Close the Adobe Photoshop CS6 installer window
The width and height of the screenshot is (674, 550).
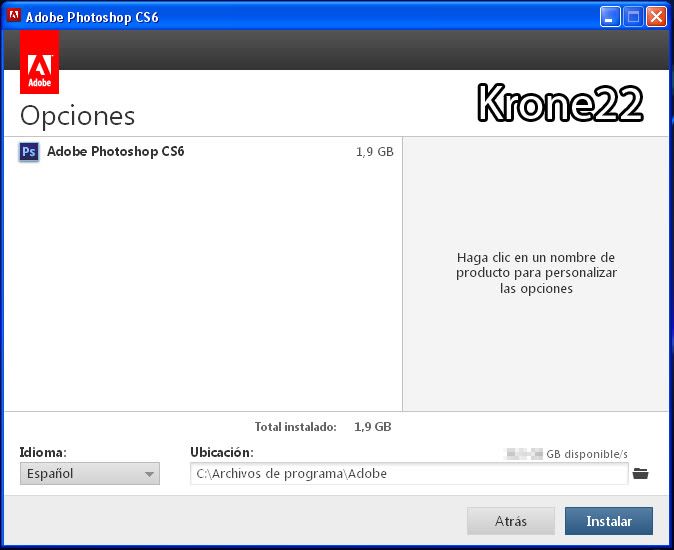coord(656,17)
